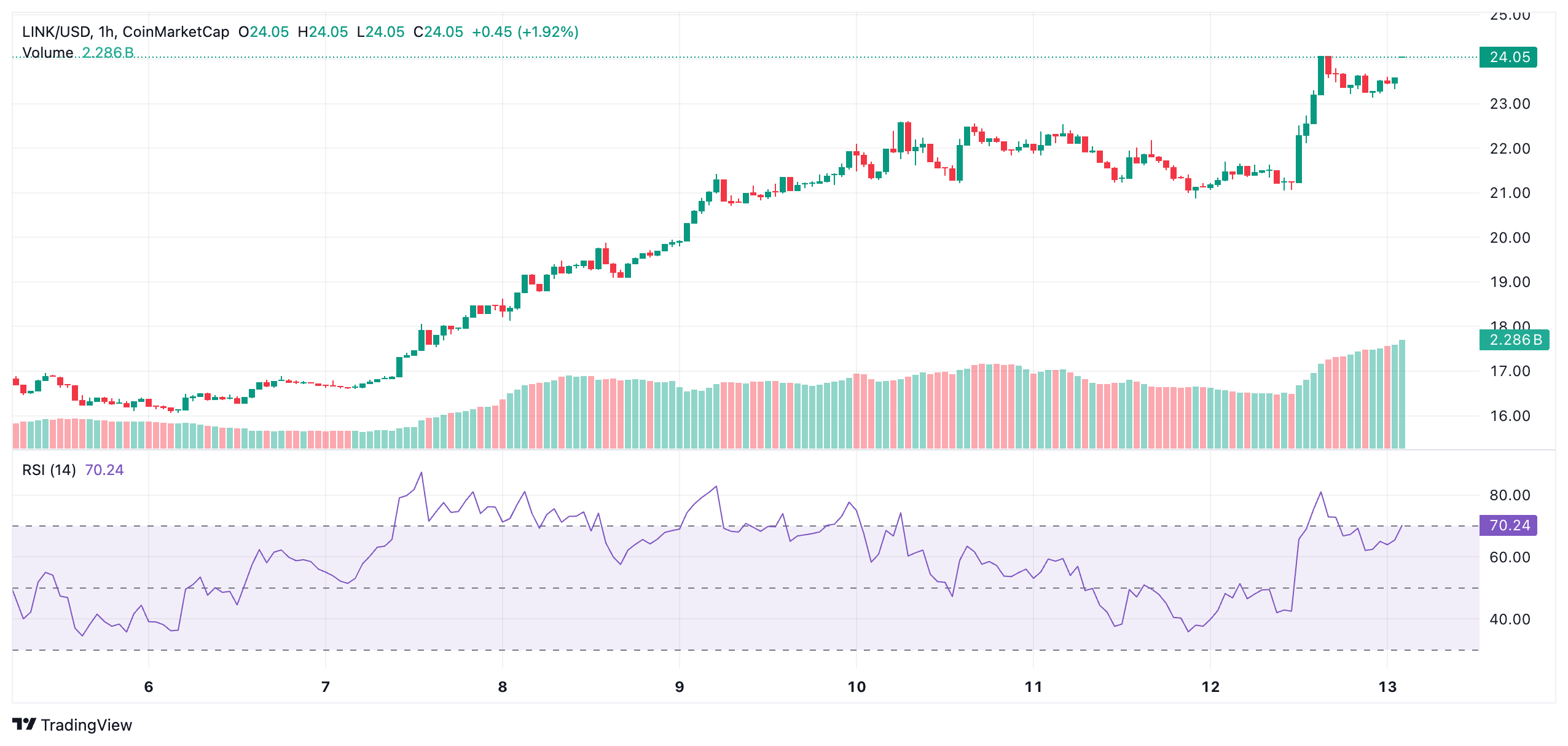Open the TradingView text link
The width and height of the screenshot is (1568, 746).
87,725
